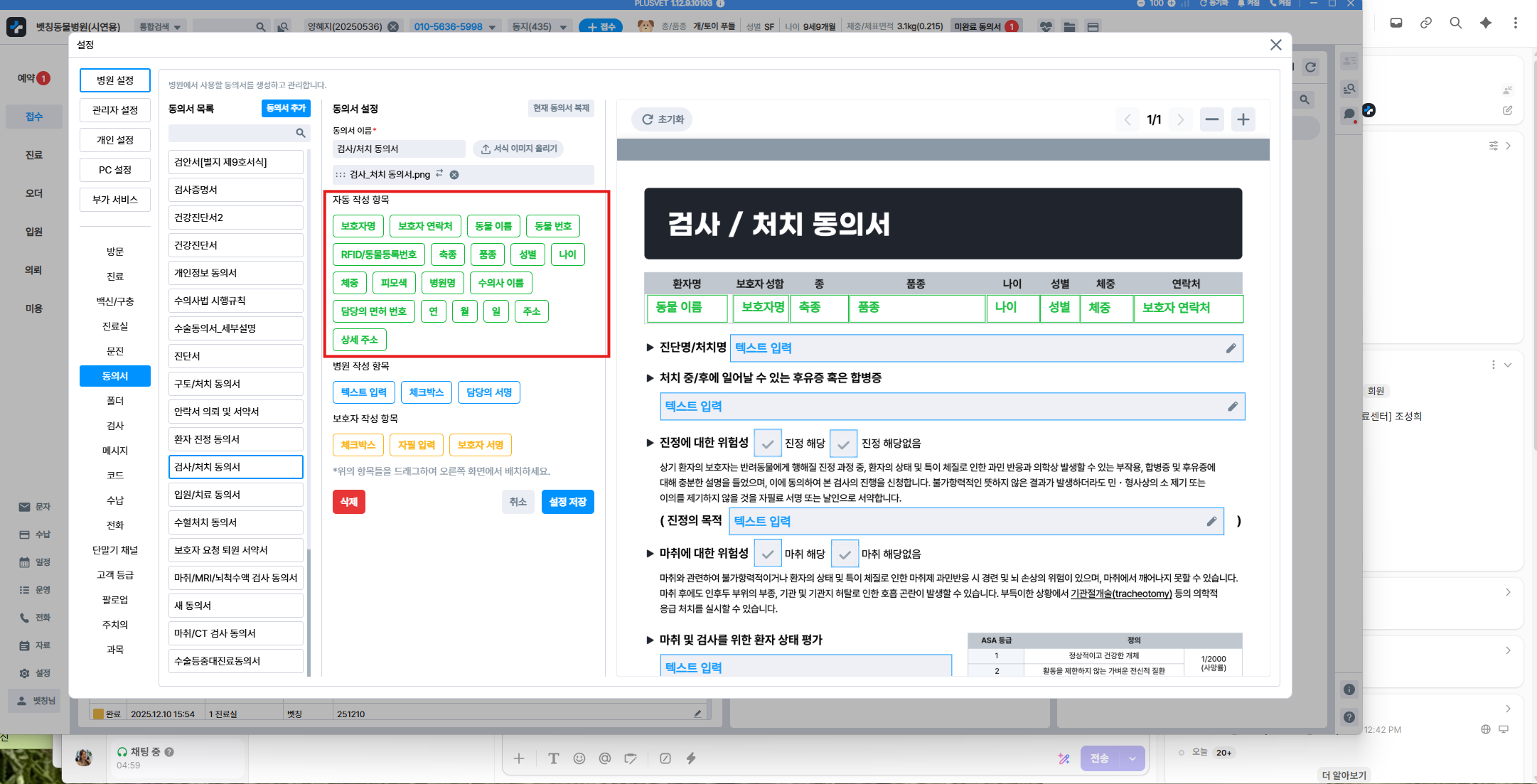
Task: Zoom out preview with minus icon
Action: click(x=1212, y=119)
